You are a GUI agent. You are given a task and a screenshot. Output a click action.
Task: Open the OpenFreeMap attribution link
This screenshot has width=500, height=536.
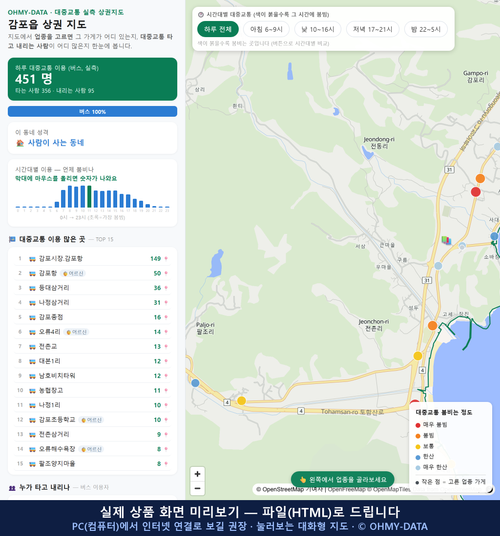tap(347, 490)
